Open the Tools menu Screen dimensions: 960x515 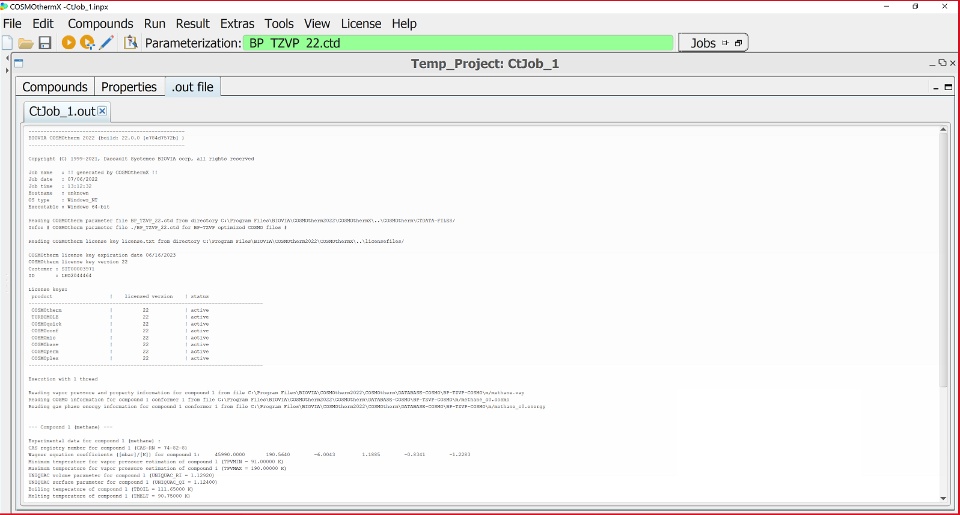coord(279,23)
